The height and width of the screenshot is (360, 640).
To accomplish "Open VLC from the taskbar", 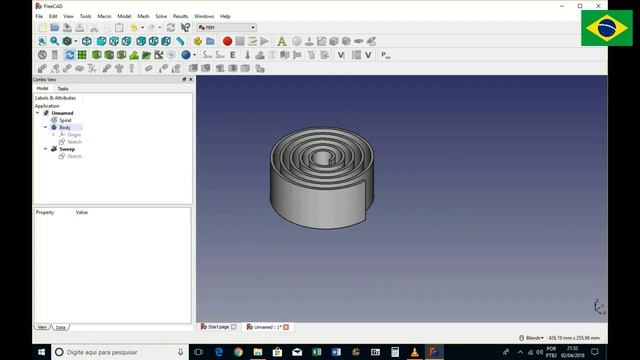I will 414,352.
